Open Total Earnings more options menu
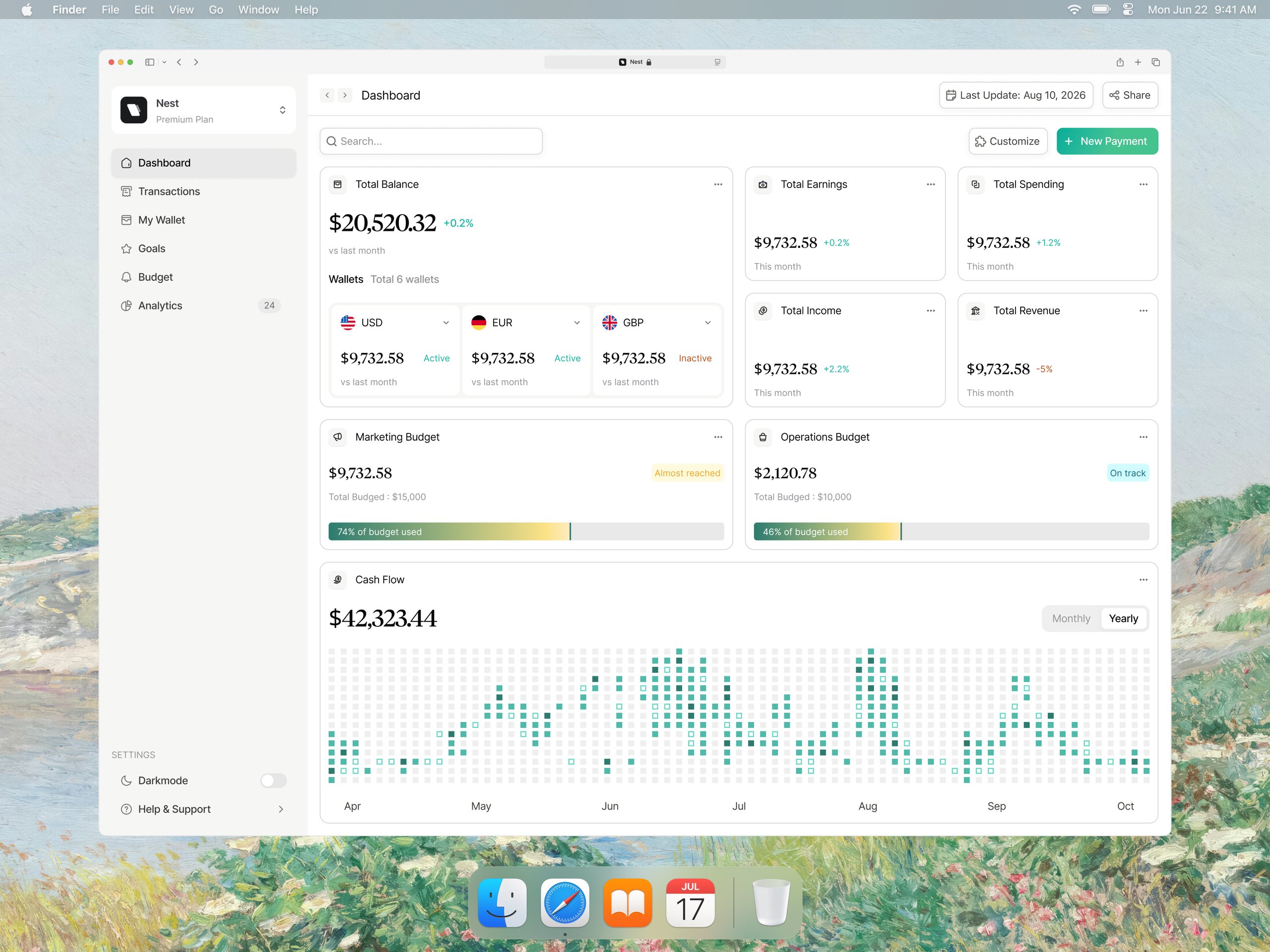Screen dimensions: 1270x952 pyautogui.click(x=931, y=184)
